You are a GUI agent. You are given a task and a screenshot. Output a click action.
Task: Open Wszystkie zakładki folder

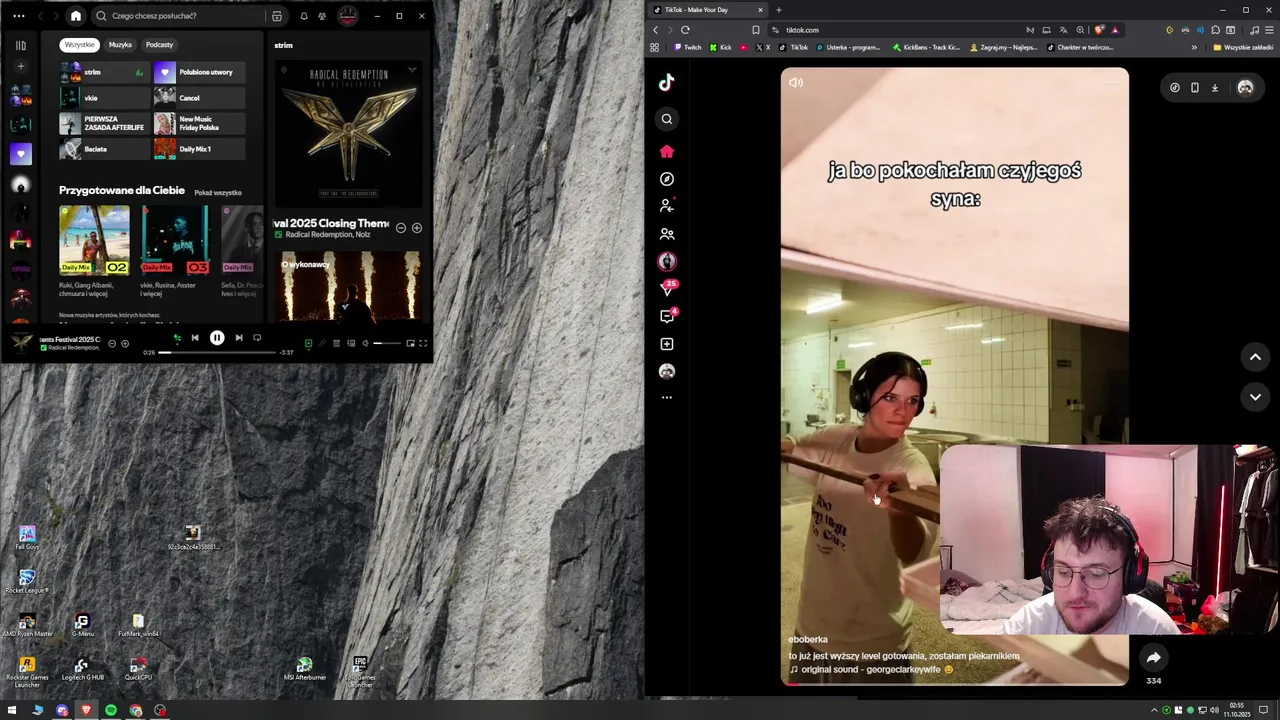(x=1243, y=47)
